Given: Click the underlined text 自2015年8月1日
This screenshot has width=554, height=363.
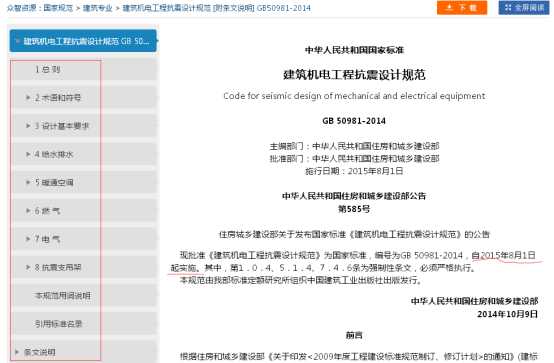Looking at the screenshot, I should tap(504, 255).
